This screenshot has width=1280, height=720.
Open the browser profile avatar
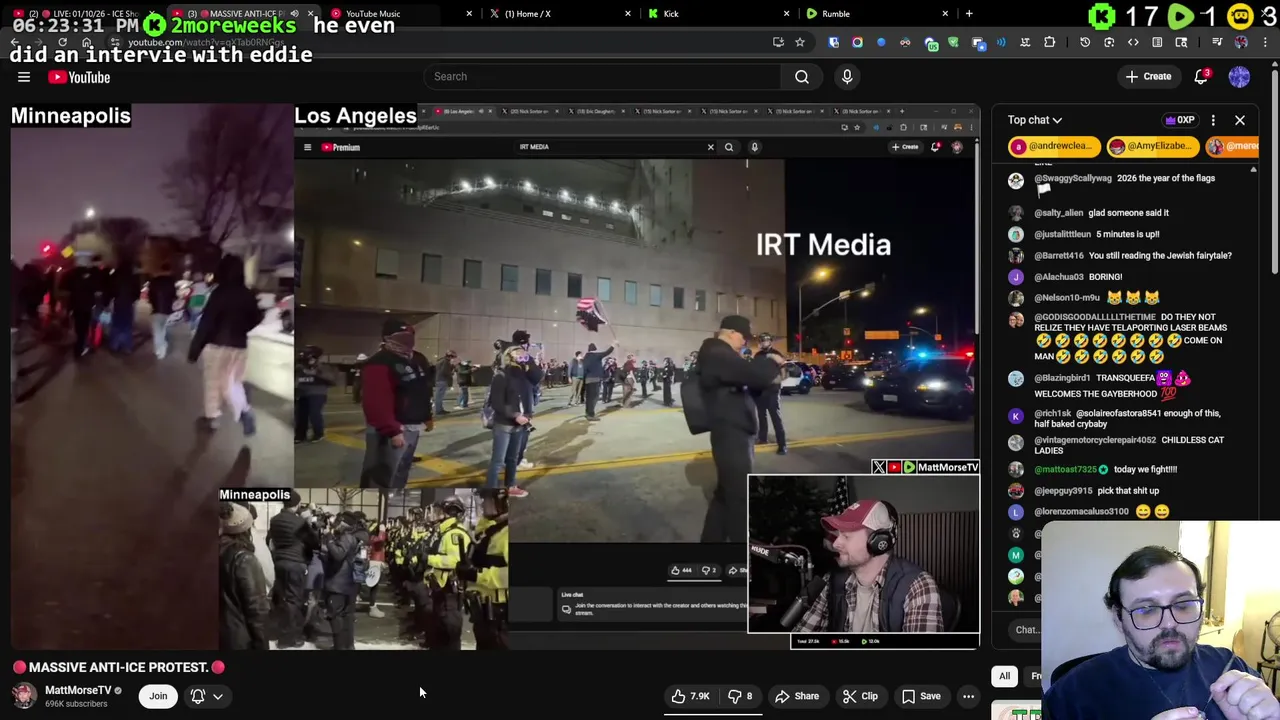coord(1241,42)
